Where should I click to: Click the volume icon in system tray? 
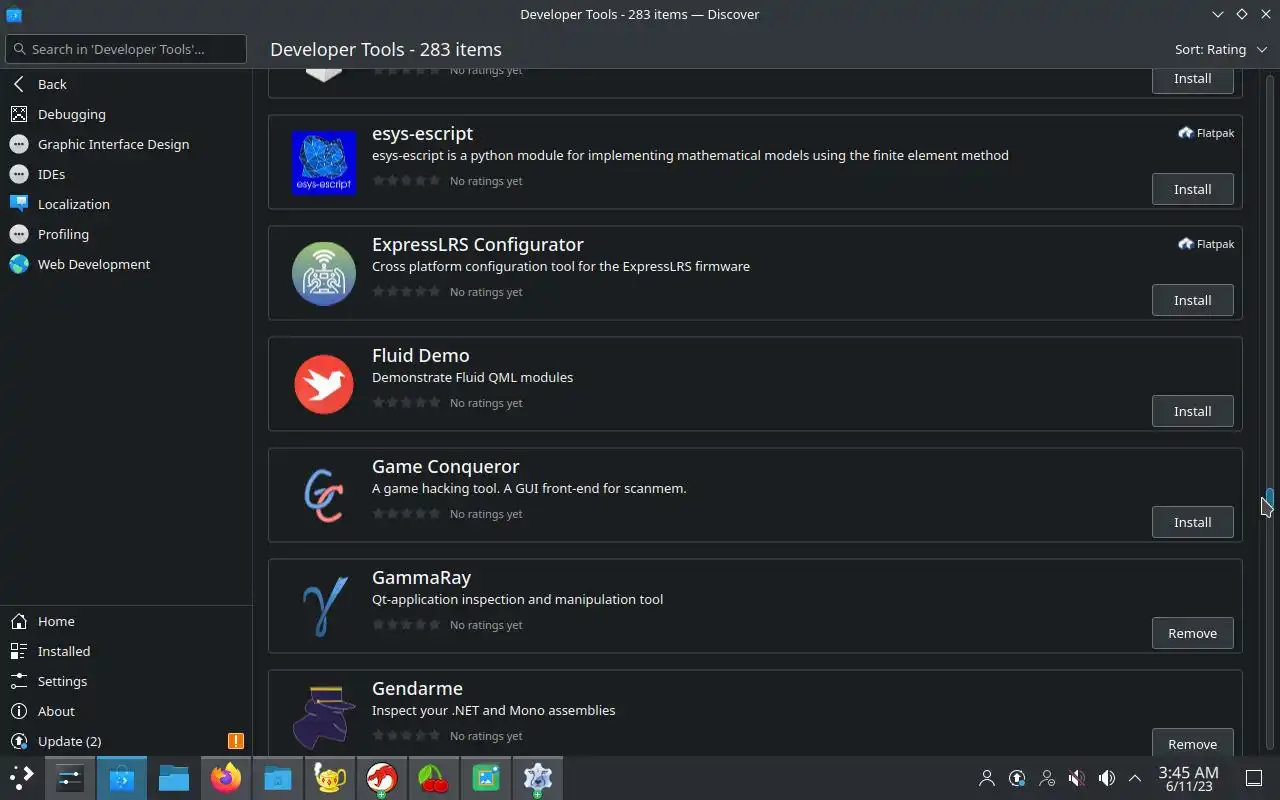[x=1106, y=777]
